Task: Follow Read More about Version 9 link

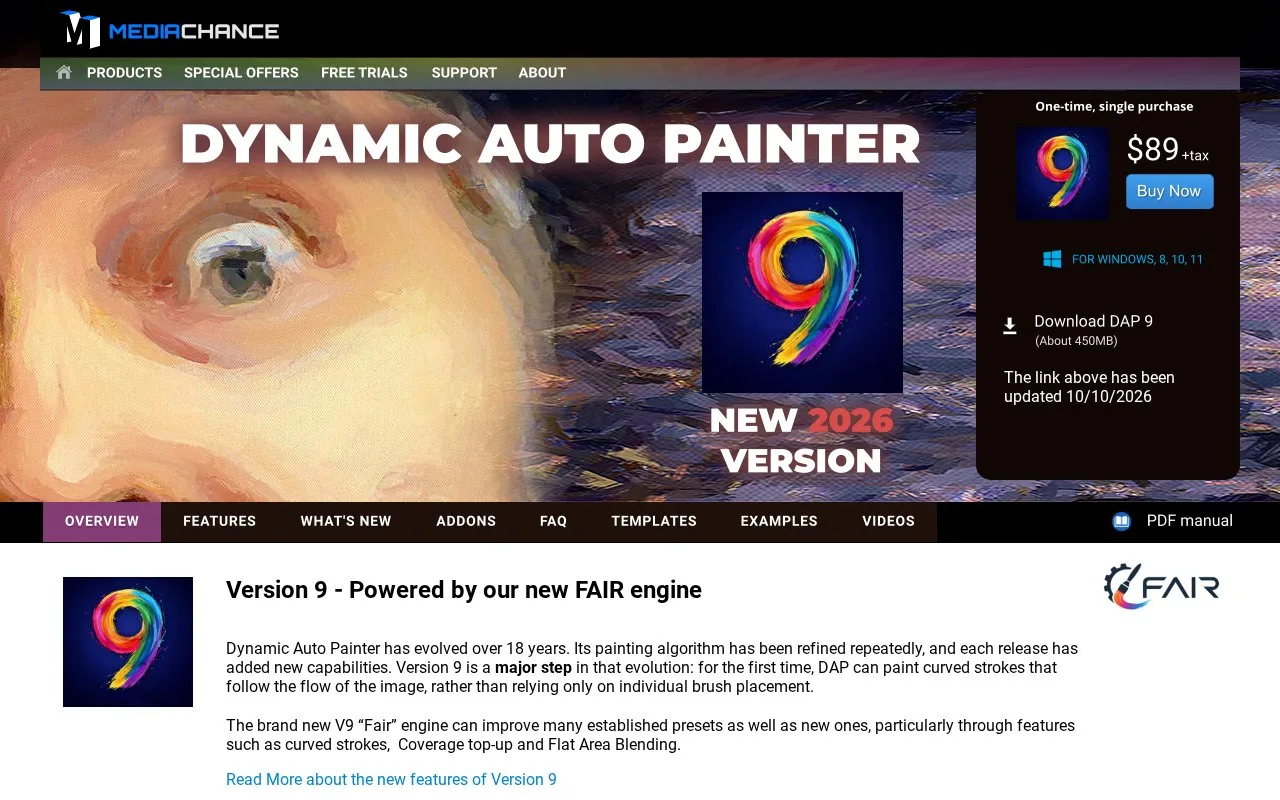Action: coord(391,780)
